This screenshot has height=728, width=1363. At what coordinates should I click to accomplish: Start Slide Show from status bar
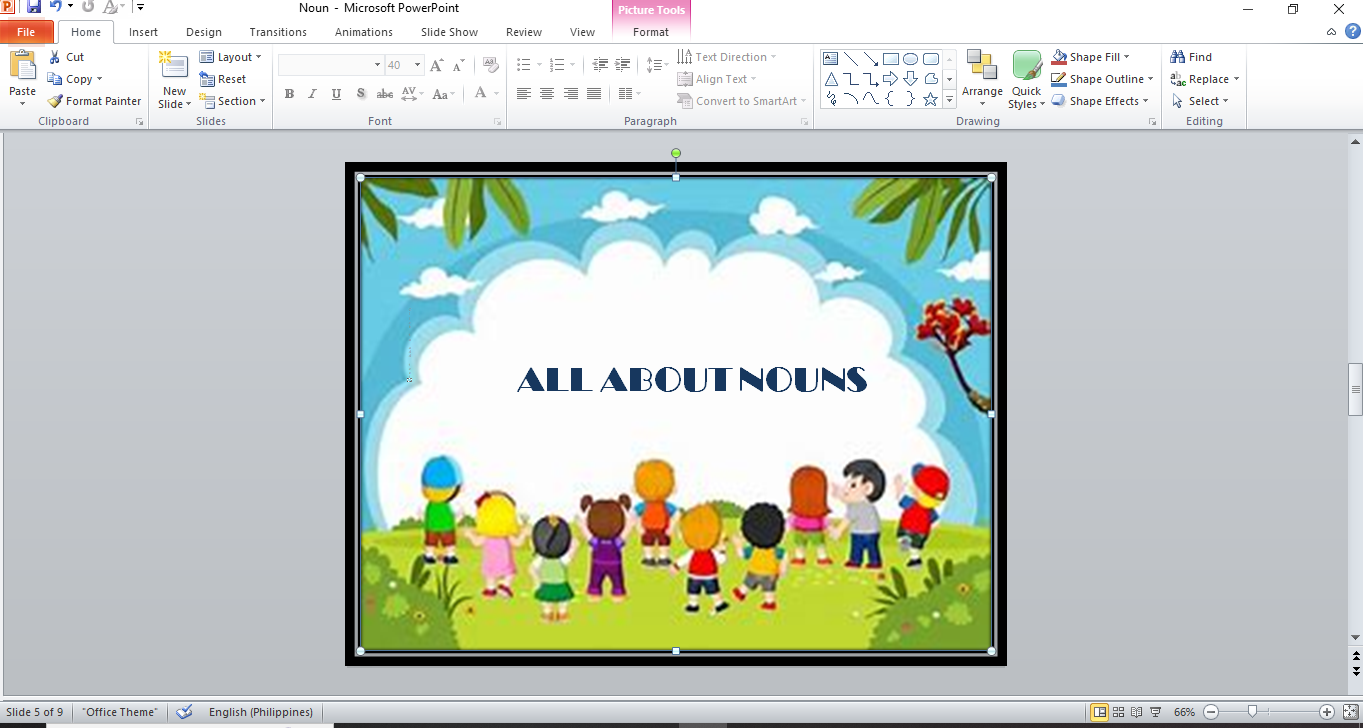(x=1155, y=712)
